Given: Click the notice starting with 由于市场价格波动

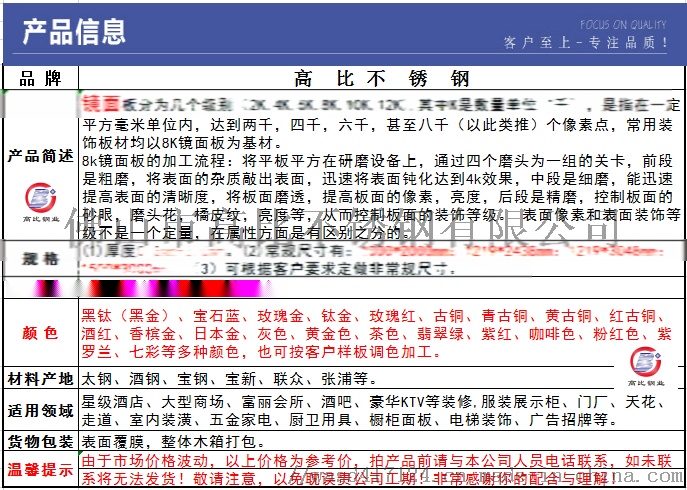Looking at the screenshot, I should 377,469.
